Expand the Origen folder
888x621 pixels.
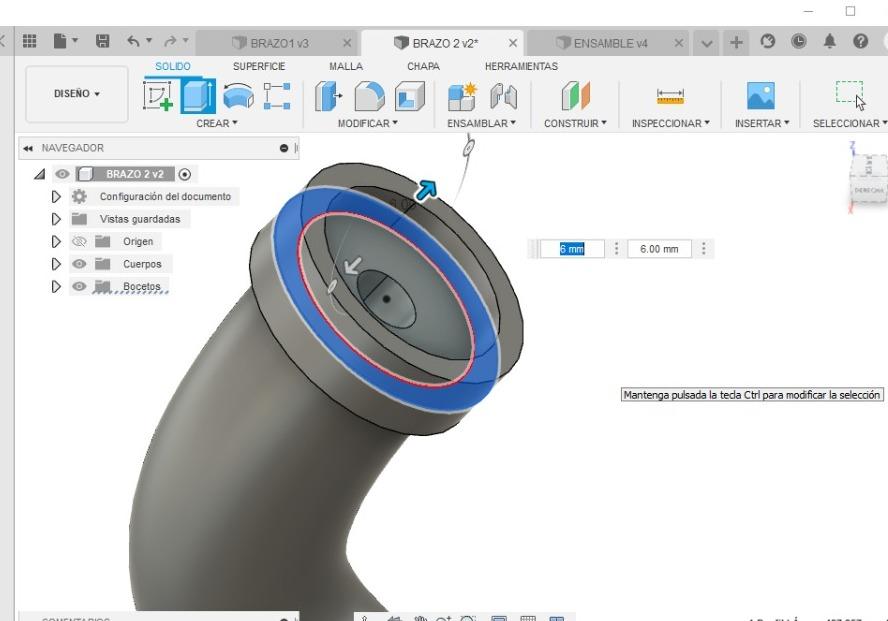click(56, 242)
